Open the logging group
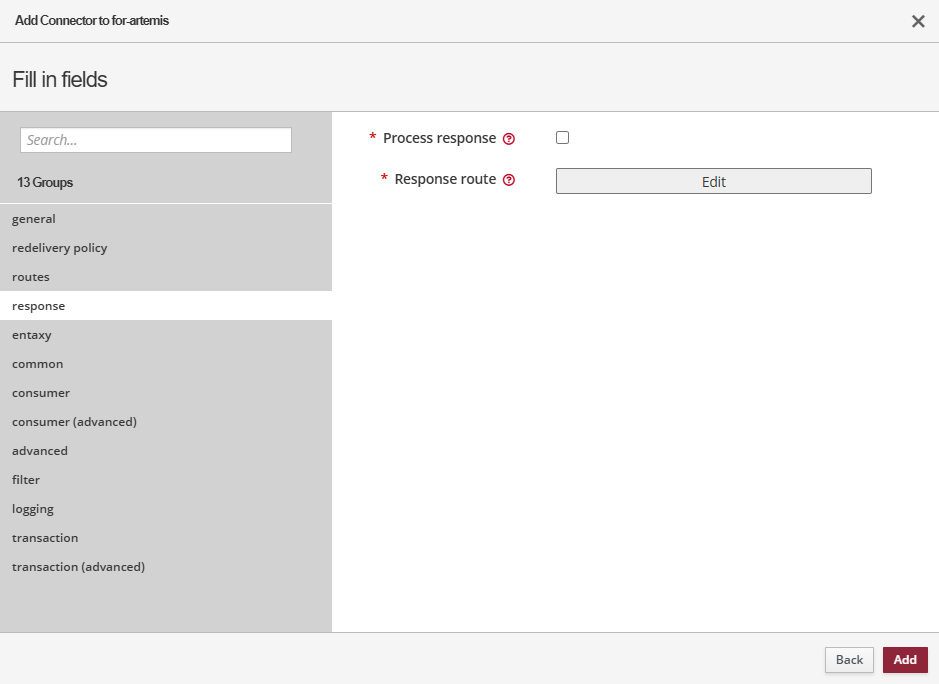 [x=33, y=509]
